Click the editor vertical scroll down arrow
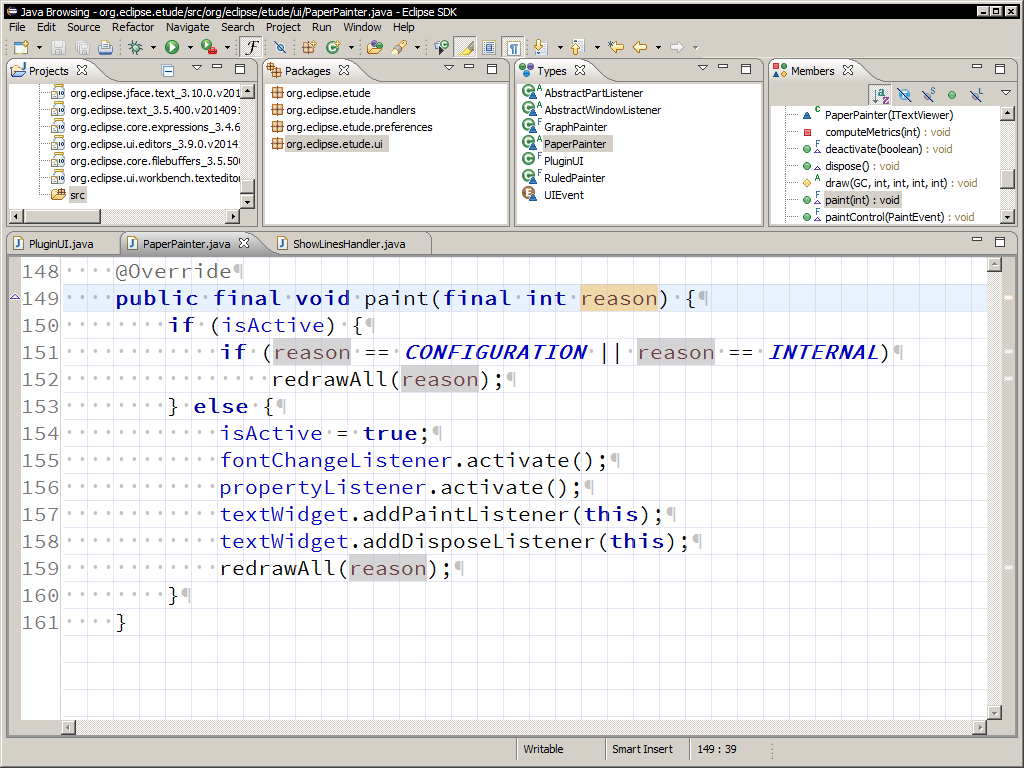This screenshot has height=768, width=1024. [x=994, y=713]
